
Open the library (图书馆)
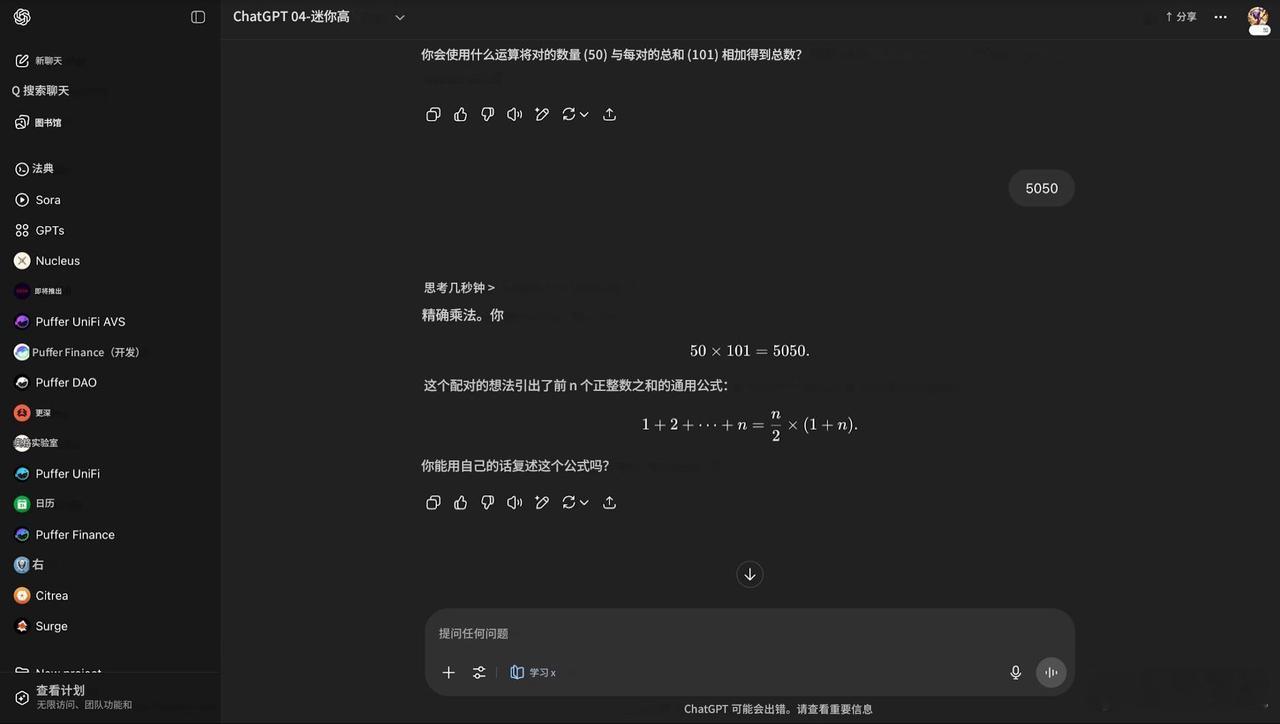[x=40, y=122]
